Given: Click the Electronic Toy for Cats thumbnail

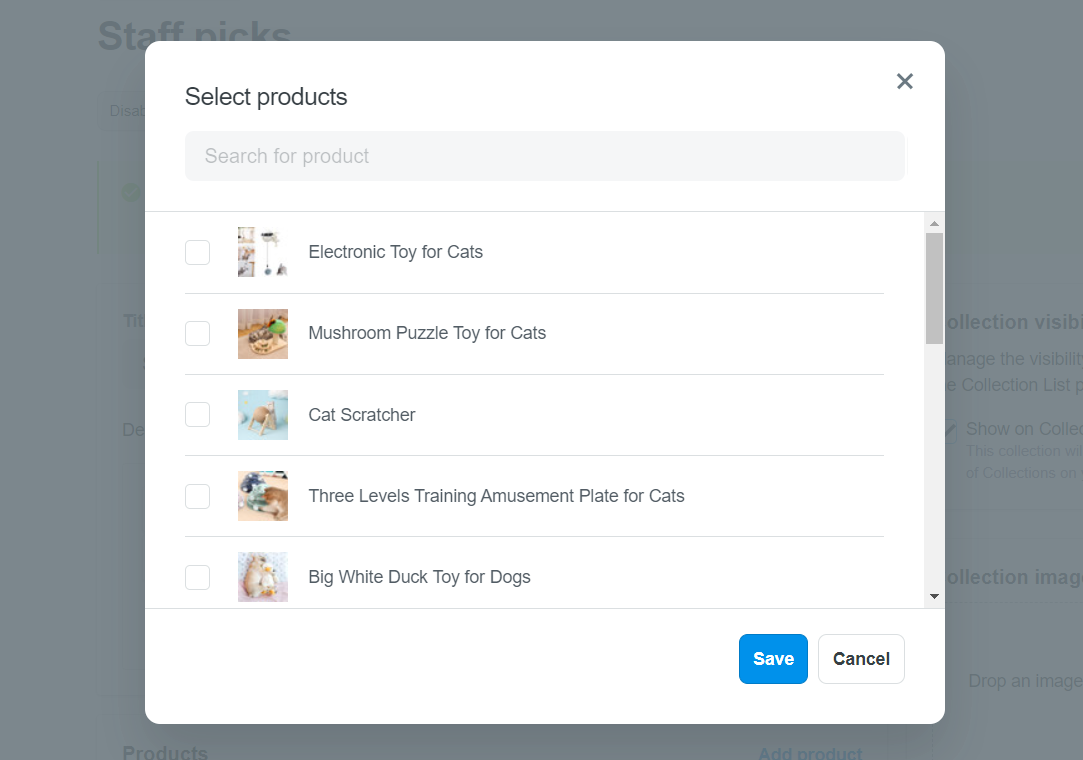Looking at the screenshot, I should 262,252.
